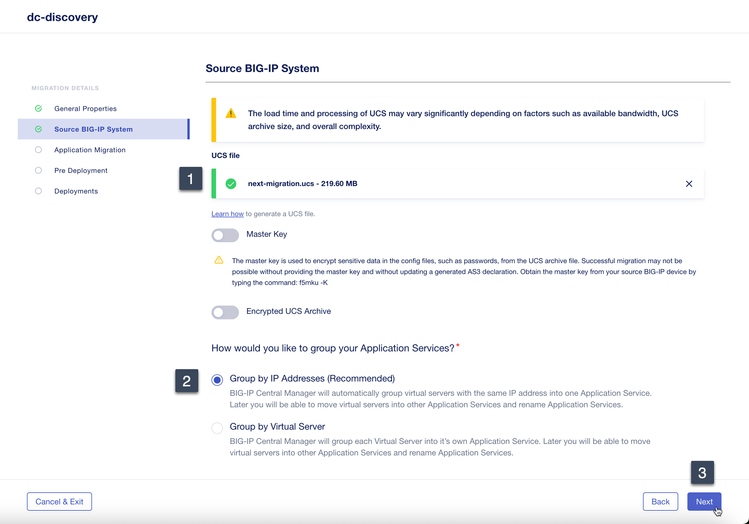Viewport: 749px width, 524px height.
Task: Select Group by IP Addresses radio button
Action: pyautogui.click(x=217, y=380)
